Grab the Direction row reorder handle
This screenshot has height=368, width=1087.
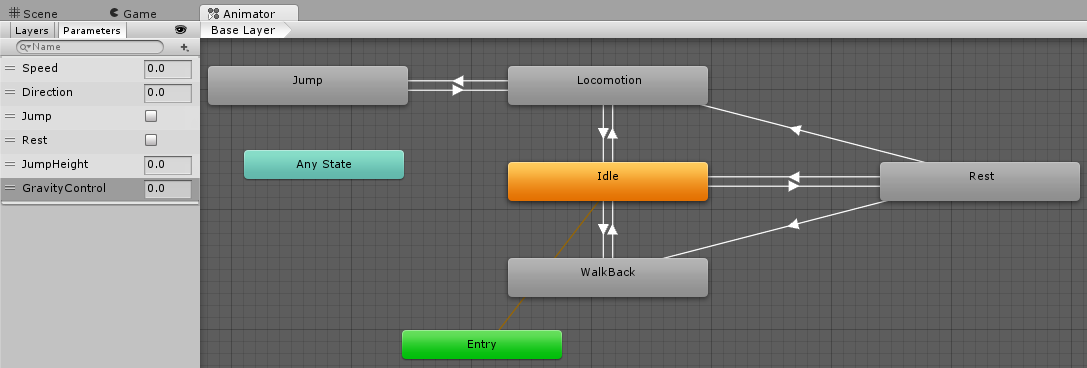(x=10, y=92)
